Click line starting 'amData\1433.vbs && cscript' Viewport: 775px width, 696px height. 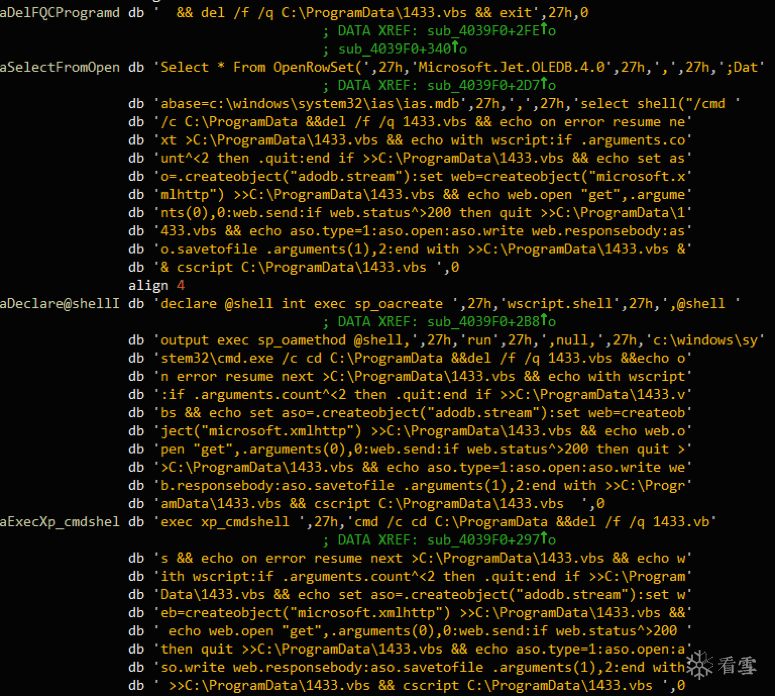tap(366, 504)
